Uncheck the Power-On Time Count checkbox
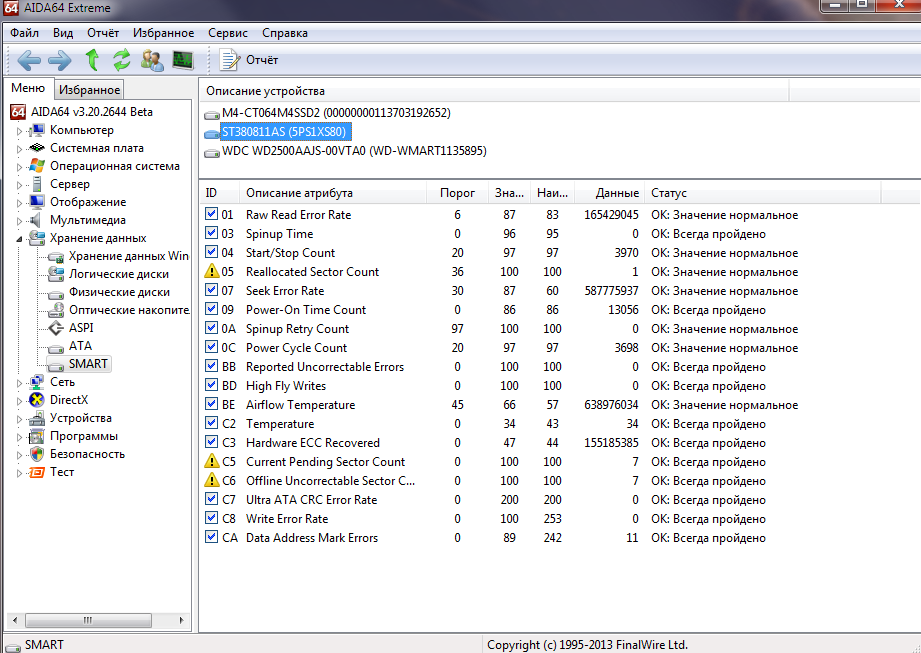The width and height of the screenshot is (921, 653). (x=211, y=309)
